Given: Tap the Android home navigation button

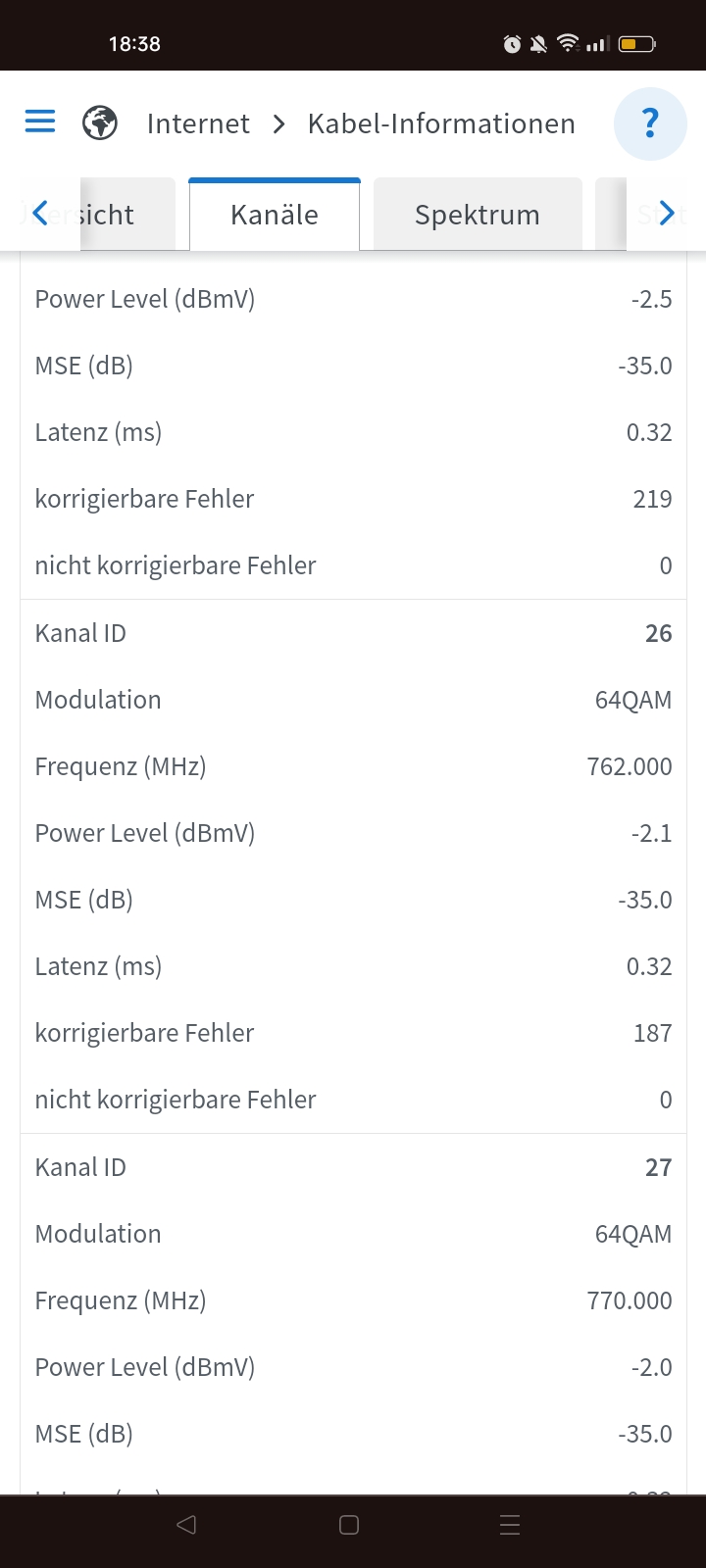Looking at the screenshot, I should click(x=349, y=1525).
